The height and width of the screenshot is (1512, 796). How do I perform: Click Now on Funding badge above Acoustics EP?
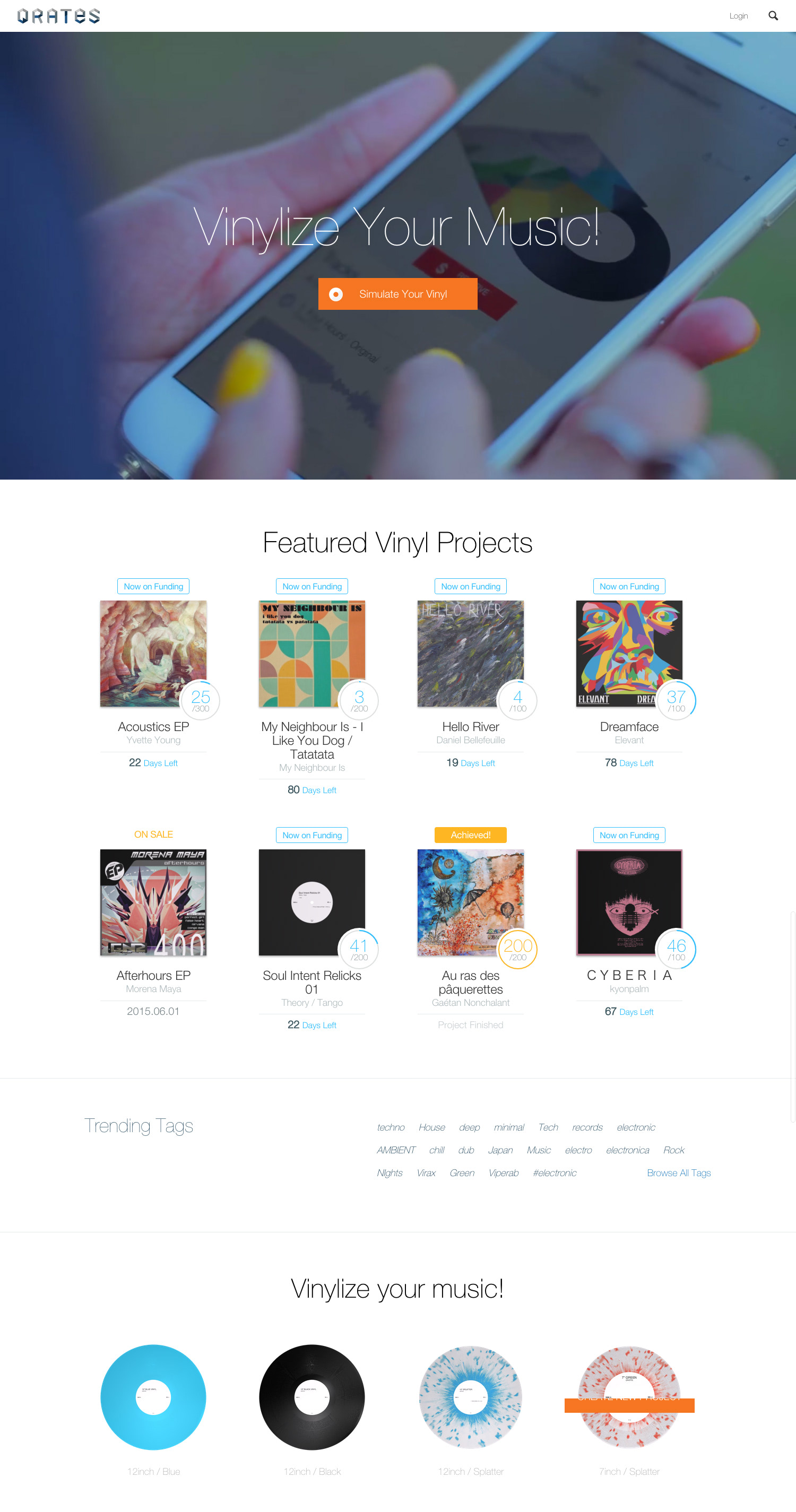pos(153,586)
